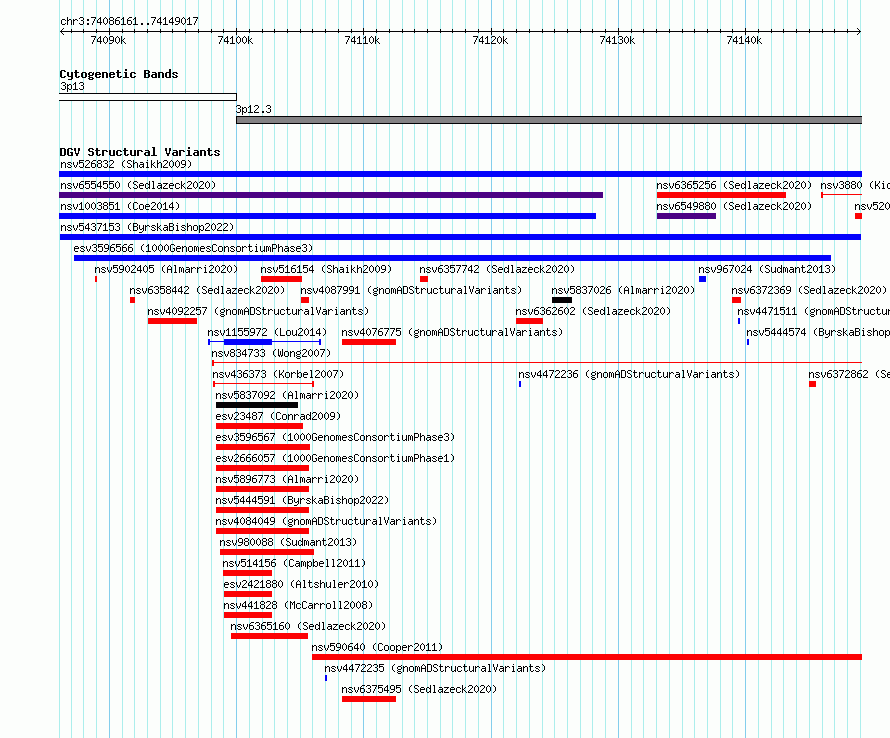The image size is (890, 738).
Task: Select the nsv6554550 (Sedlazeck2020) variant label
Action: [x=138, y=185]
